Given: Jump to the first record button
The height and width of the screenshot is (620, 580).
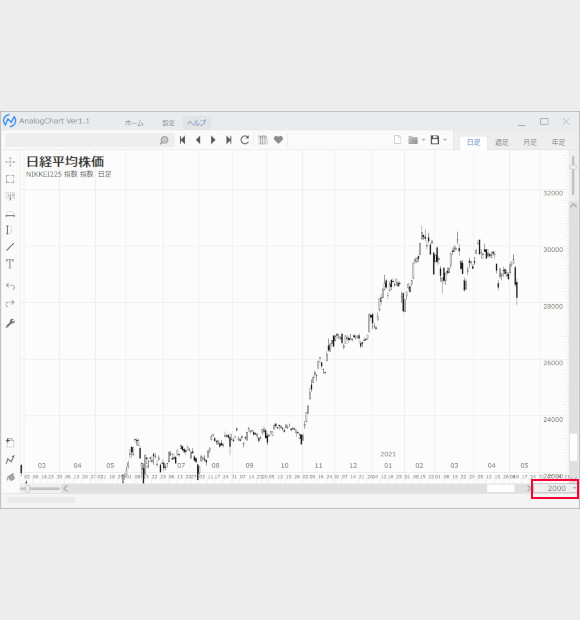Looking at the screenshot, I should pyautogui.click(x=183, y=140).
